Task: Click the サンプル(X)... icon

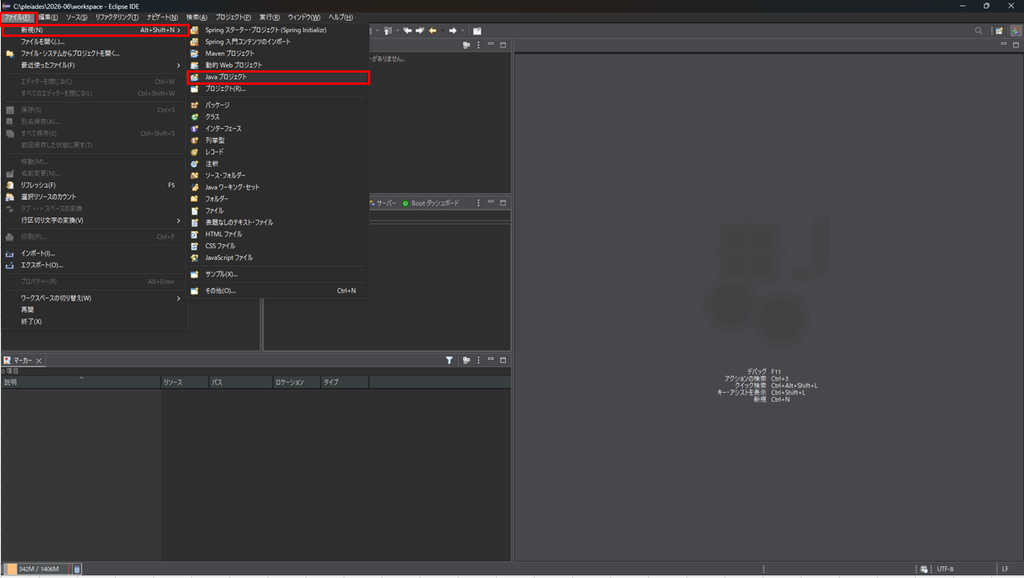Action: (195, 274)
